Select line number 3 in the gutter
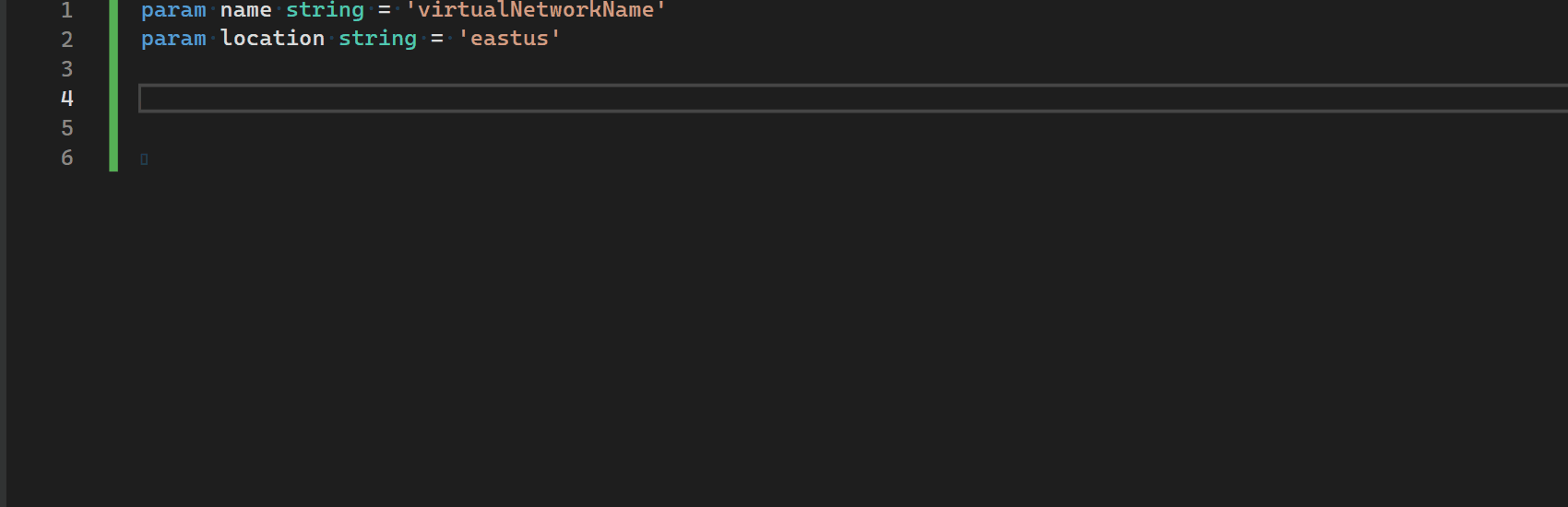1568x507 pixels. pyautogui.click(x=66, y=69)
